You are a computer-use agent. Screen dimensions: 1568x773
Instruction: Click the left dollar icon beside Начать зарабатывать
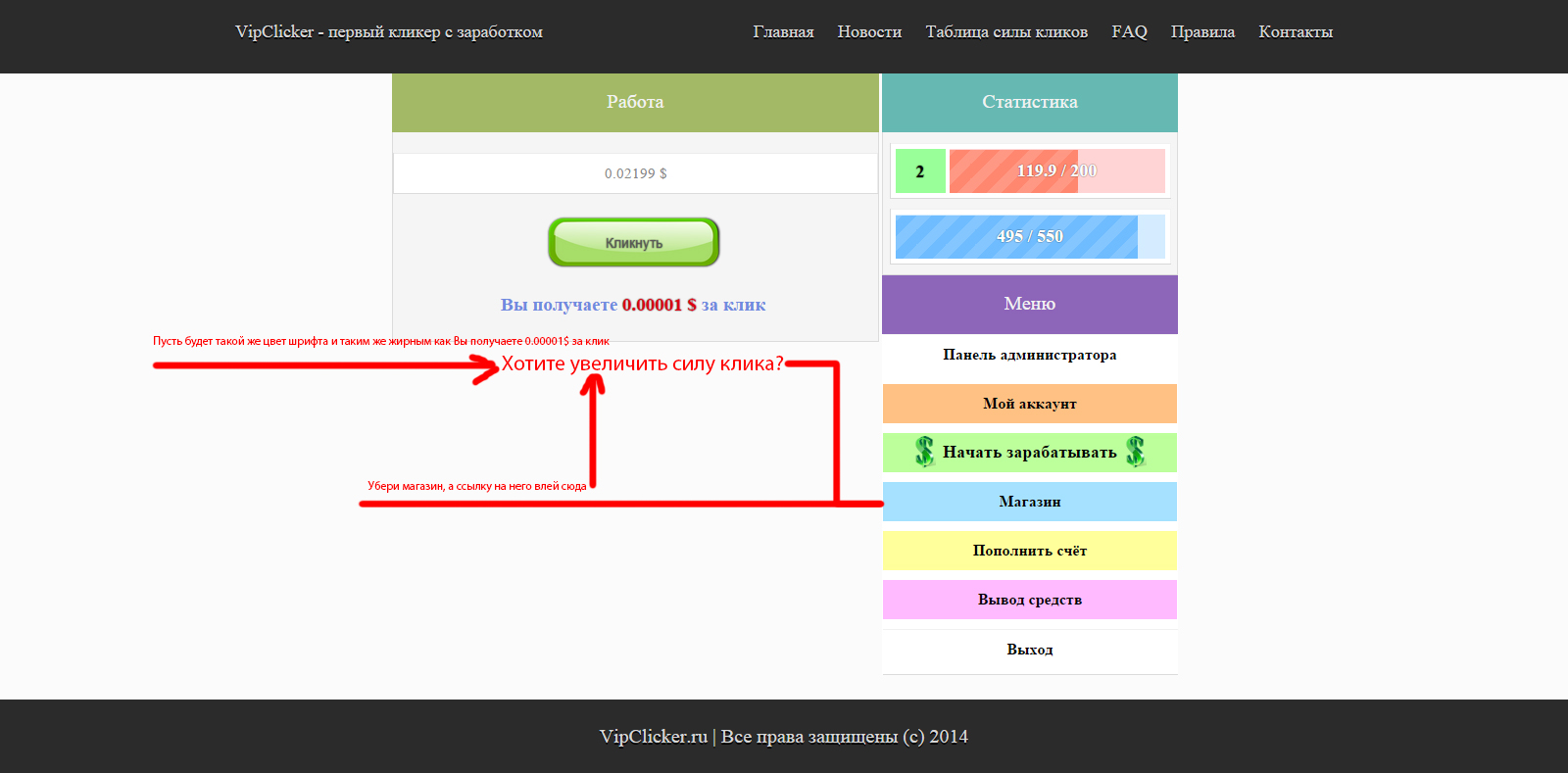point(924,452)
